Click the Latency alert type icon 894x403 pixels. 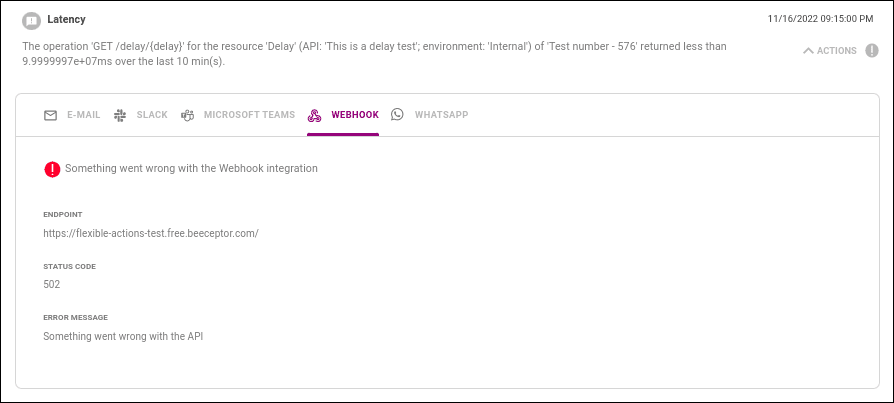[x=31, y=19]
